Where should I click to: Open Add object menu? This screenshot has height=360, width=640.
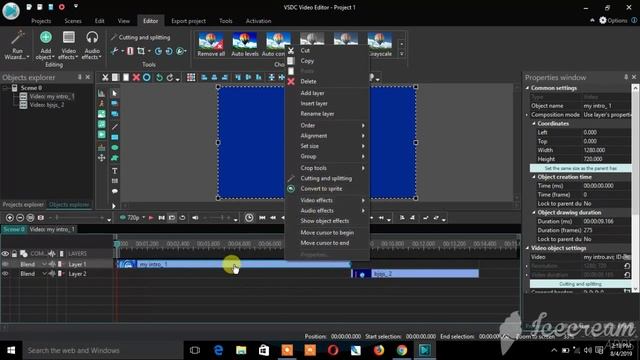click(x=45, y=45)
